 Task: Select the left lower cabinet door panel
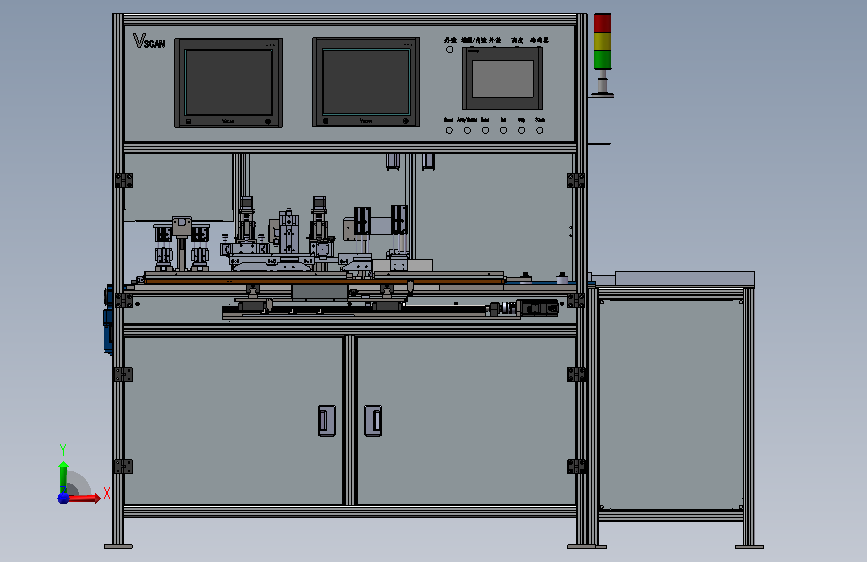click(233, 420)
